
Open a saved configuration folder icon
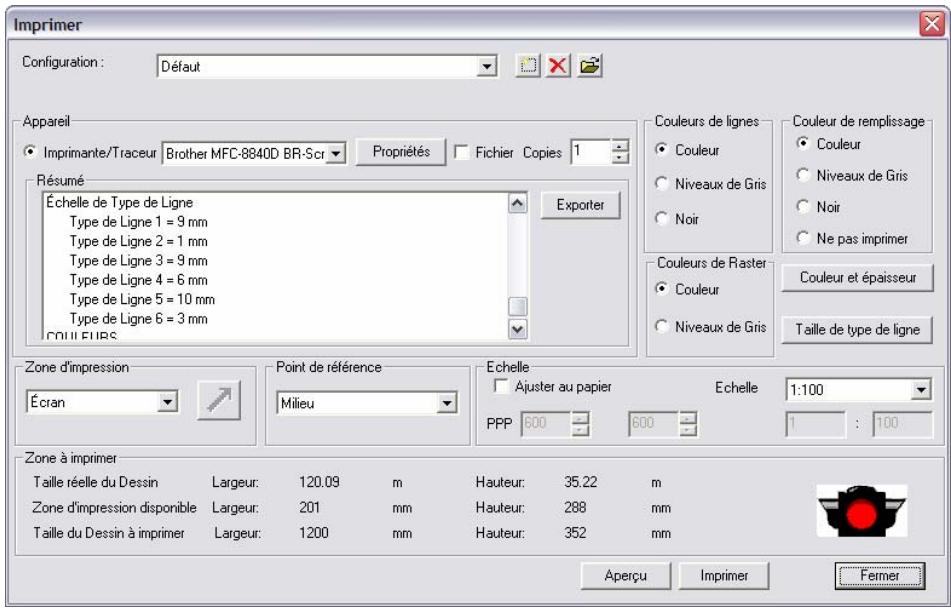[x=589, y=65]
